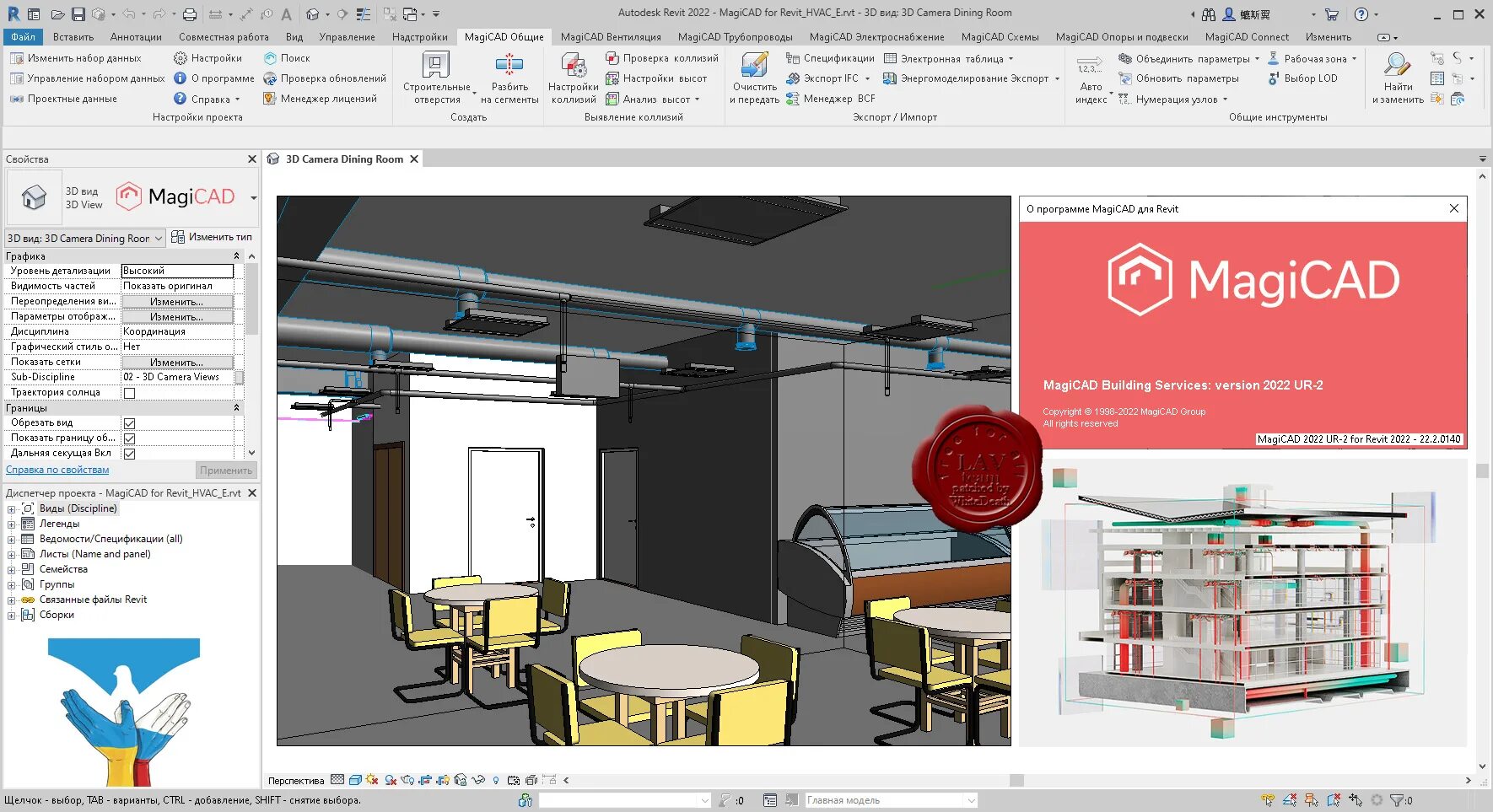Click the selection filter funnel in status bar
1493x812 pixels.
tap(1397, 800)
